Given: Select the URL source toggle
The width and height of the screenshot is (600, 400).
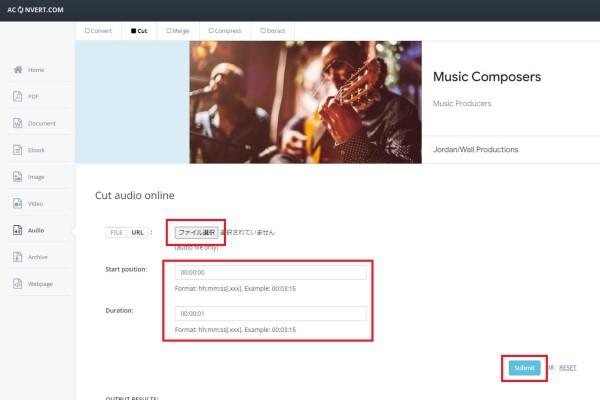Looking at the screenshot, I should coord(137,232).
